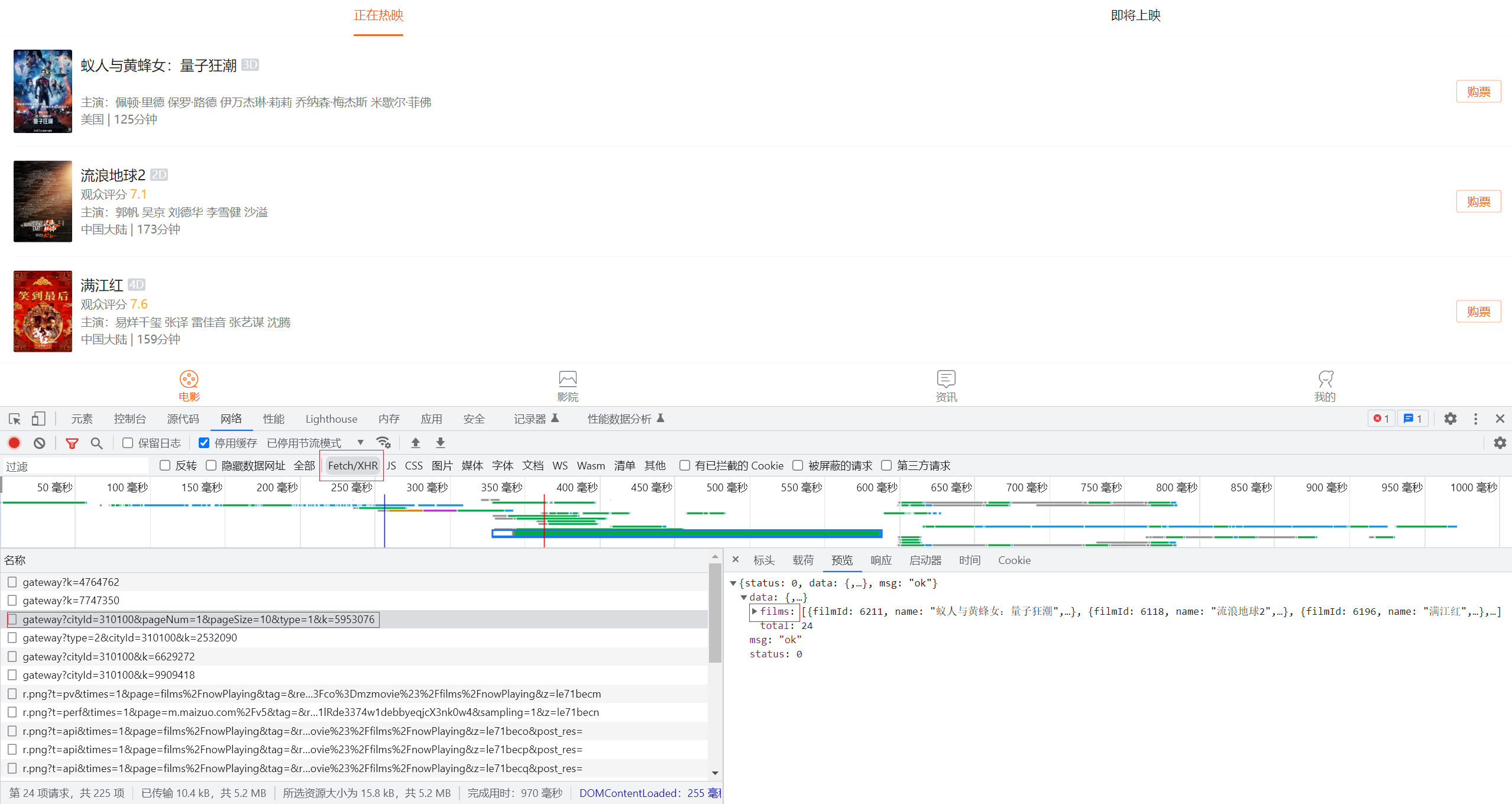This screenshot has width=1512, height=804.
Task: Open the 标头 details tab
Action: (764, 560)
